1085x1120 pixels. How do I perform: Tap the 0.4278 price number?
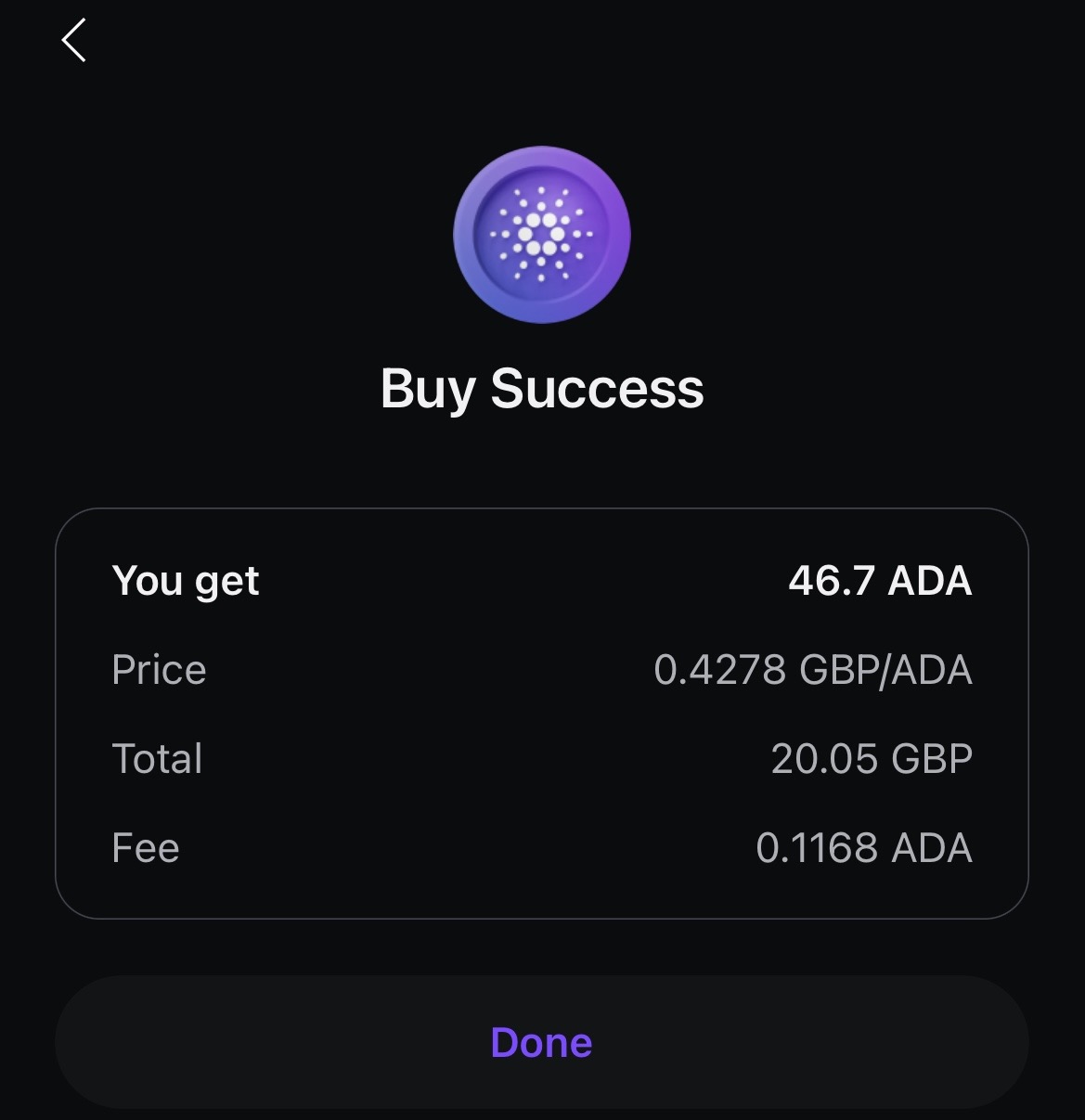pyautogui.click(x=720, y=670)
